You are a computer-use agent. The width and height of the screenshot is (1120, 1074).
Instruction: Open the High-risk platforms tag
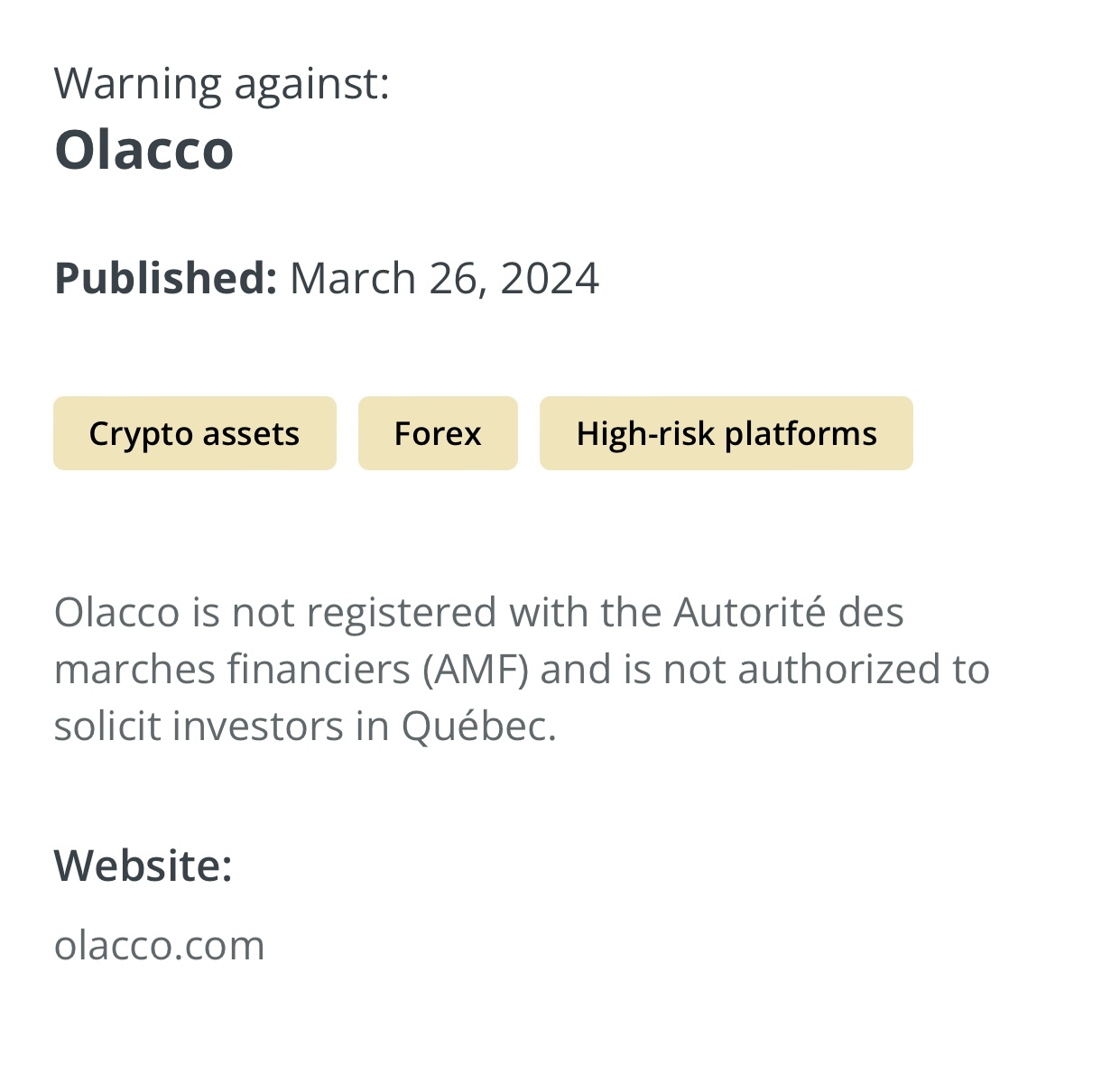(727, 433)
